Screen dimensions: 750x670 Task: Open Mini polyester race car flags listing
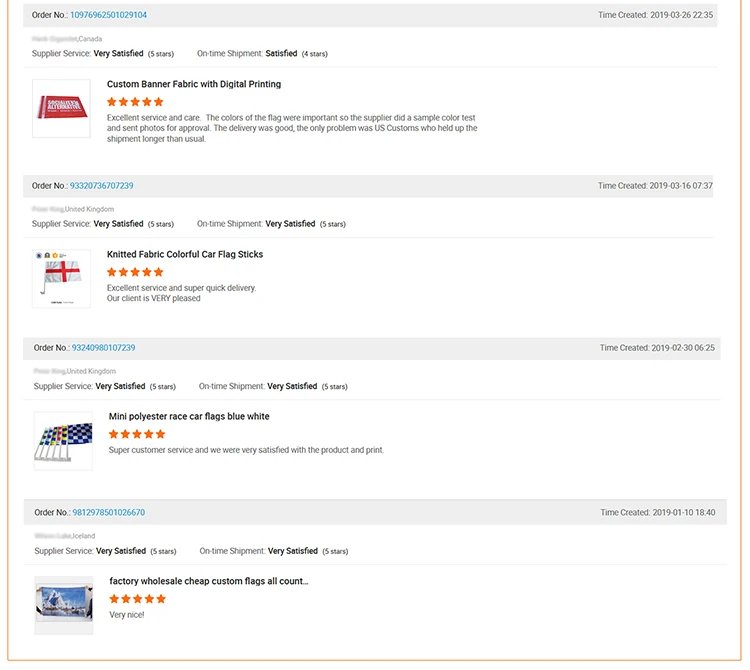click(x=189, y=417)
